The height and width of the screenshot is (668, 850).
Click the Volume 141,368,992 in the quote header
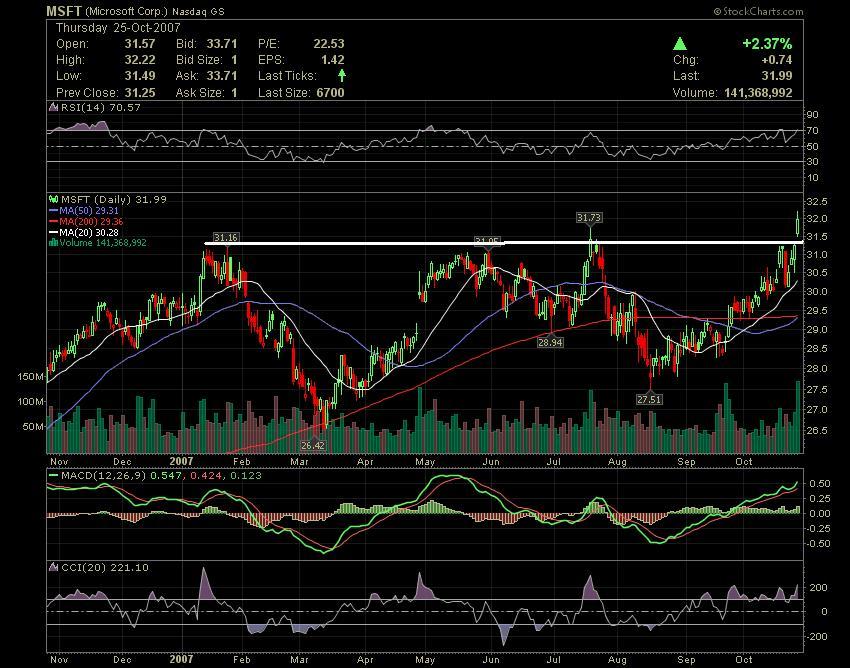(758, 93)
